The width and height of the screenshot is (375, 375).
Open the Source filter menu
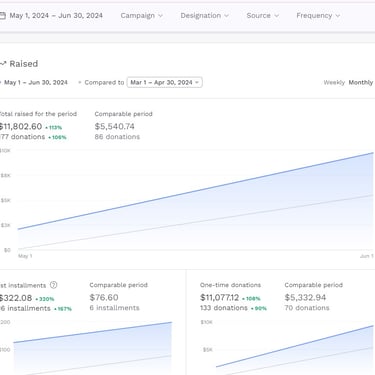262,16
